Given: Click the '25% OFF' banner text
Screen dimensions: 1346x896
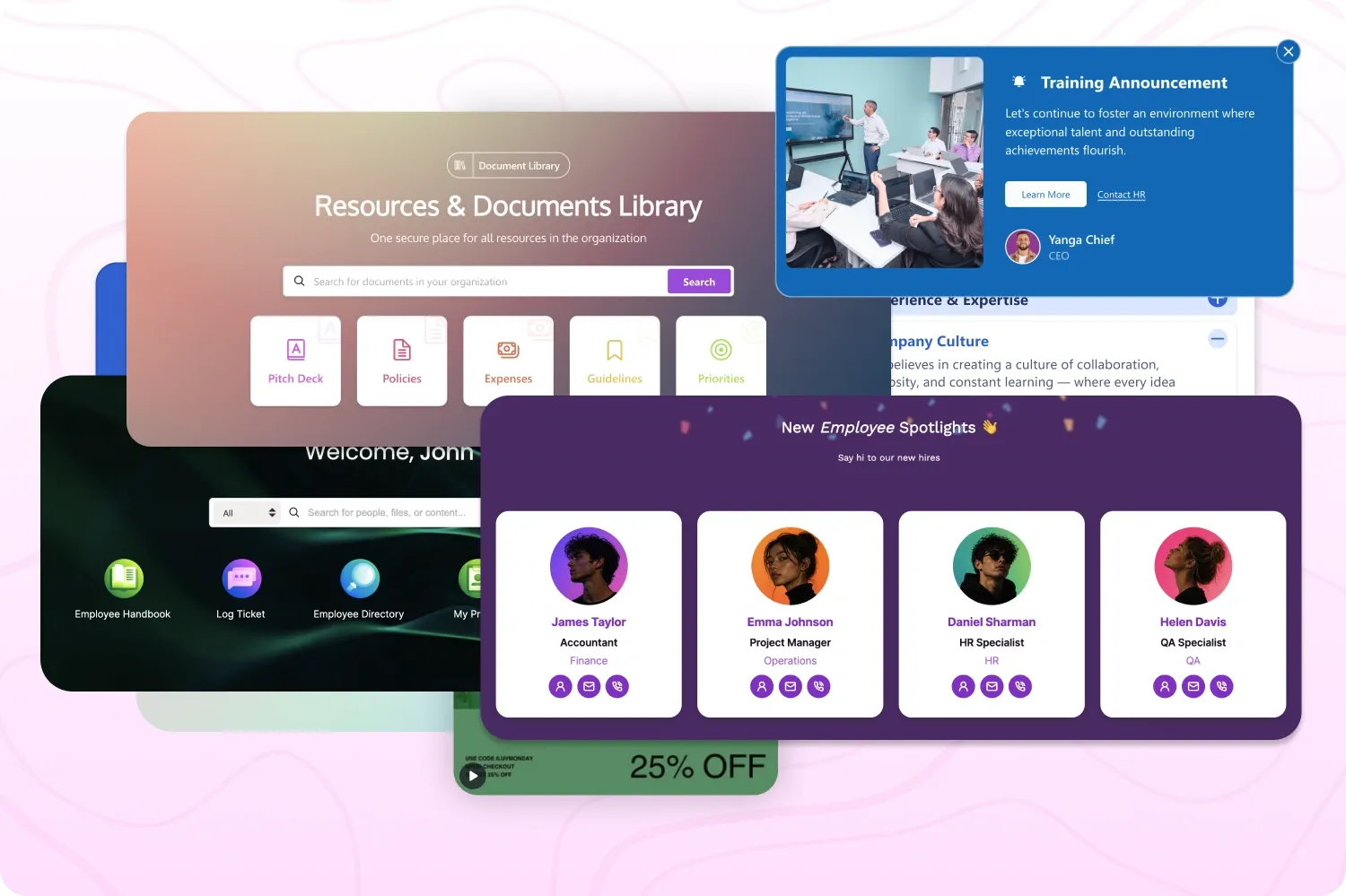Looking at the screenshot, I should point(698,767).
